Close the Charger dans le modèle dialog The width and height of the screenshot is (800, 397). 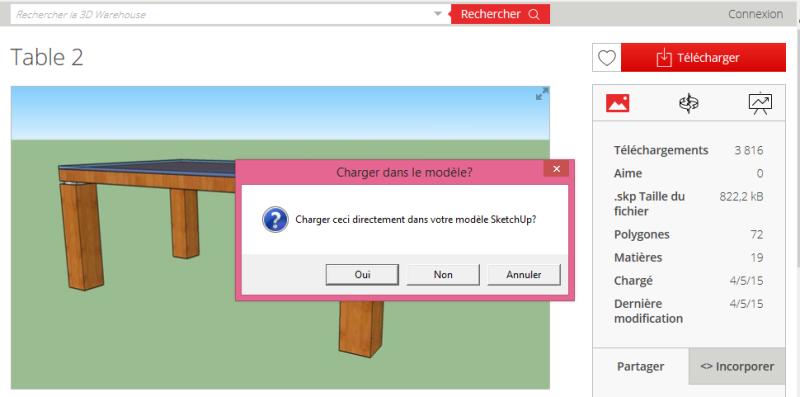(x=556, y=169)
